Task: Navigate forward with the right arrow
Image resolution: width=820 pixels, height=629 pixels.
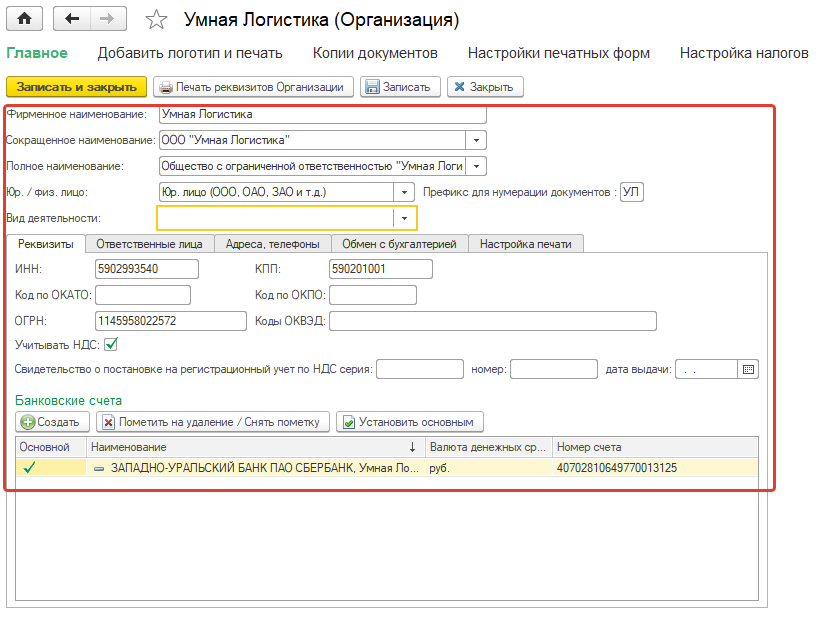Action: pyautogui.click(x=108, y=19)
